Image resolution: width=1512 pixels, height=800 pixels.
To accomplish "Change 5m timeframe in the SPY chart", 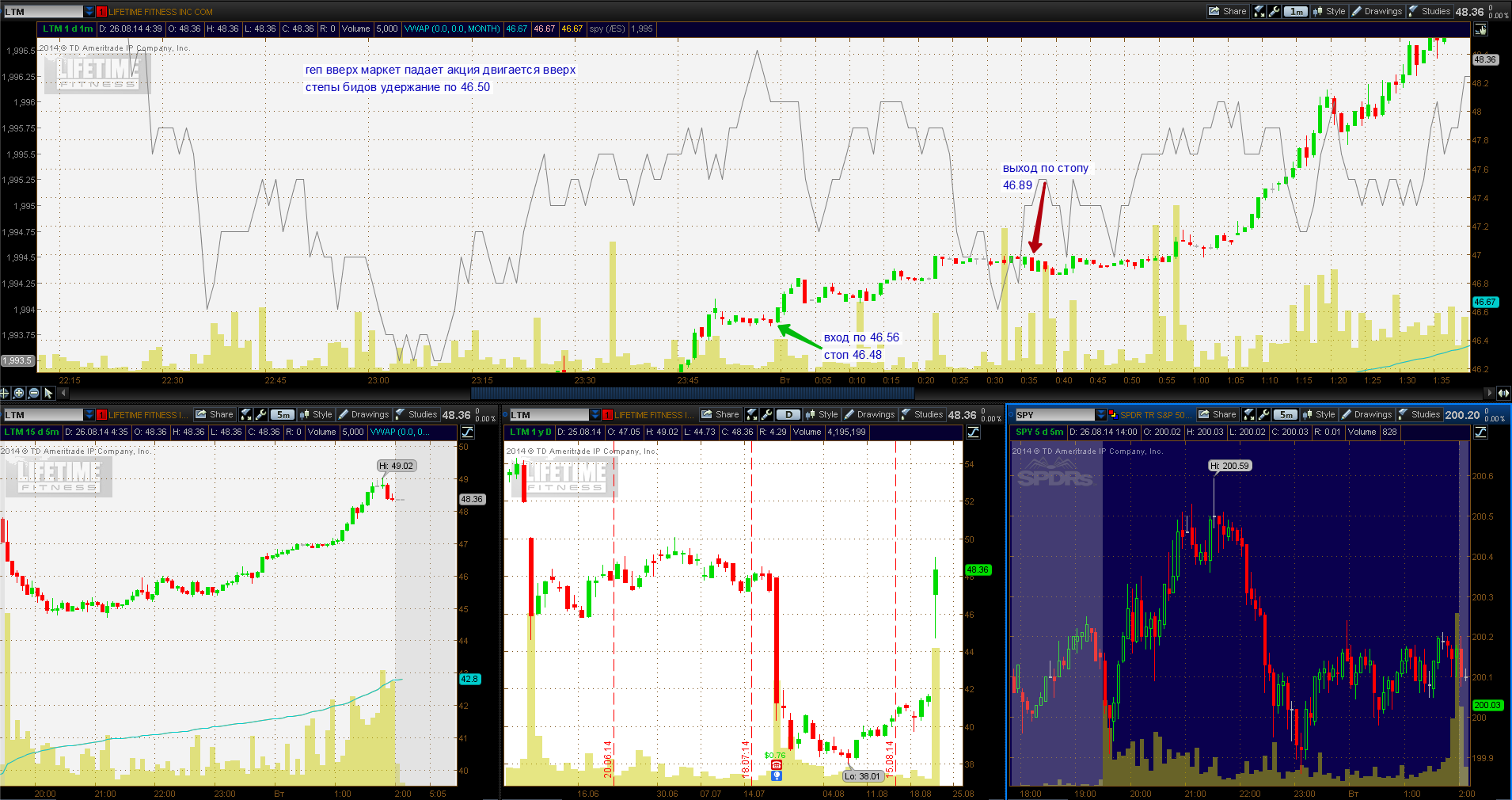I will coord(1286,414).
